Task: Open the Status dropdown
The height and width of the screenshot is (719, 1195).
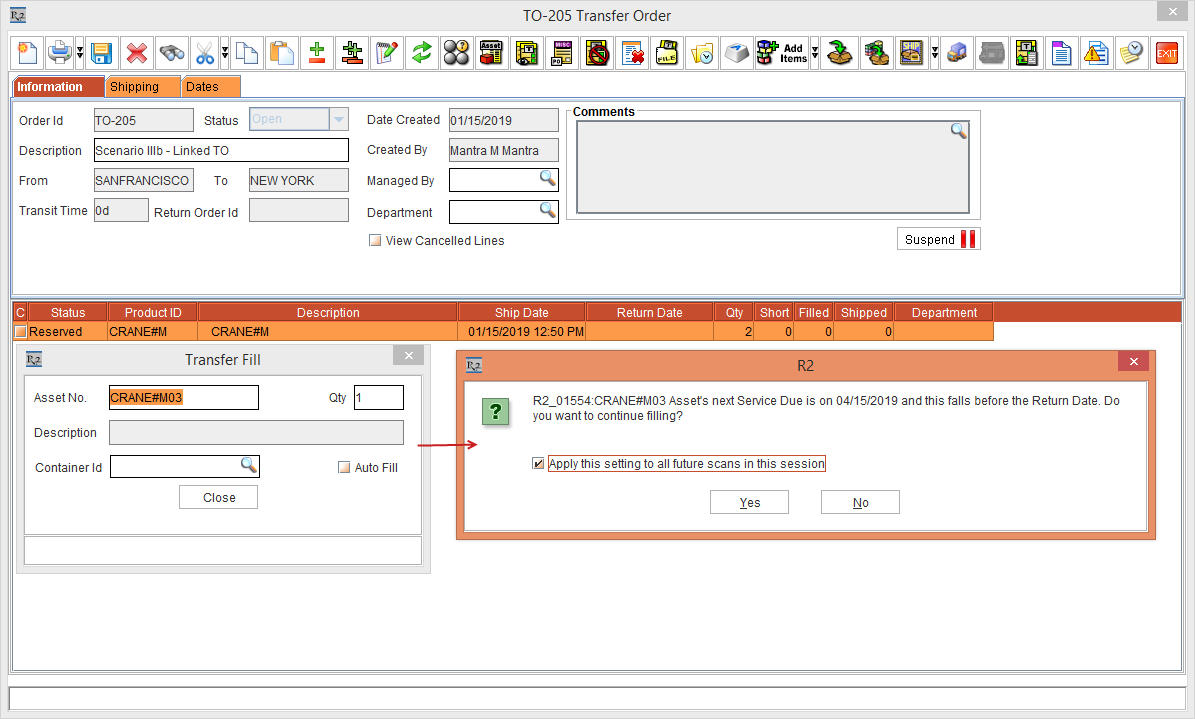Action: [339, 120]
